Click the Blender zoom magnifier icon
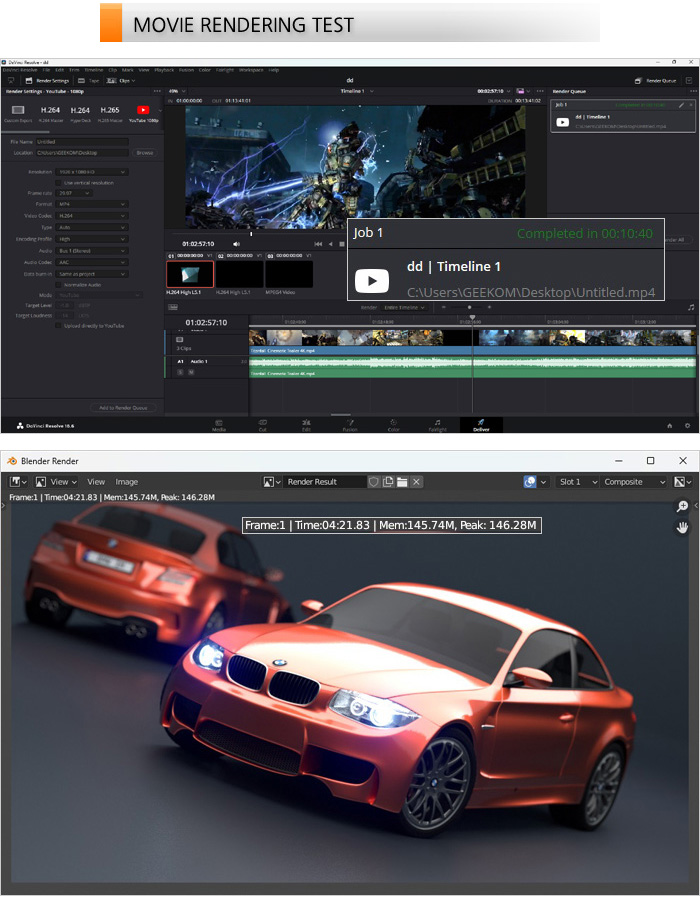700x900 pixels. point(683,507)
